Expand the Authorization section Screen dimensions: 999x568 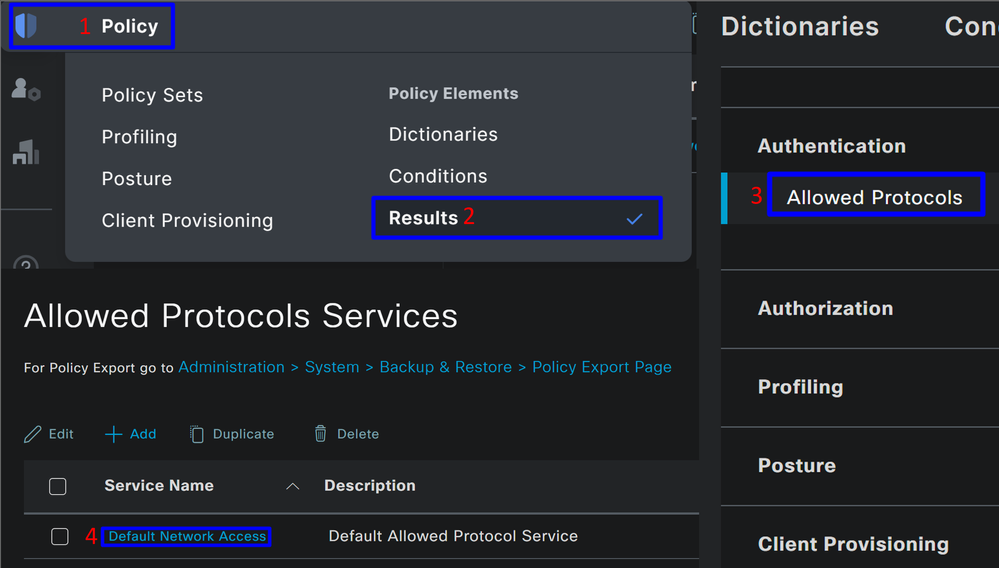825,309
